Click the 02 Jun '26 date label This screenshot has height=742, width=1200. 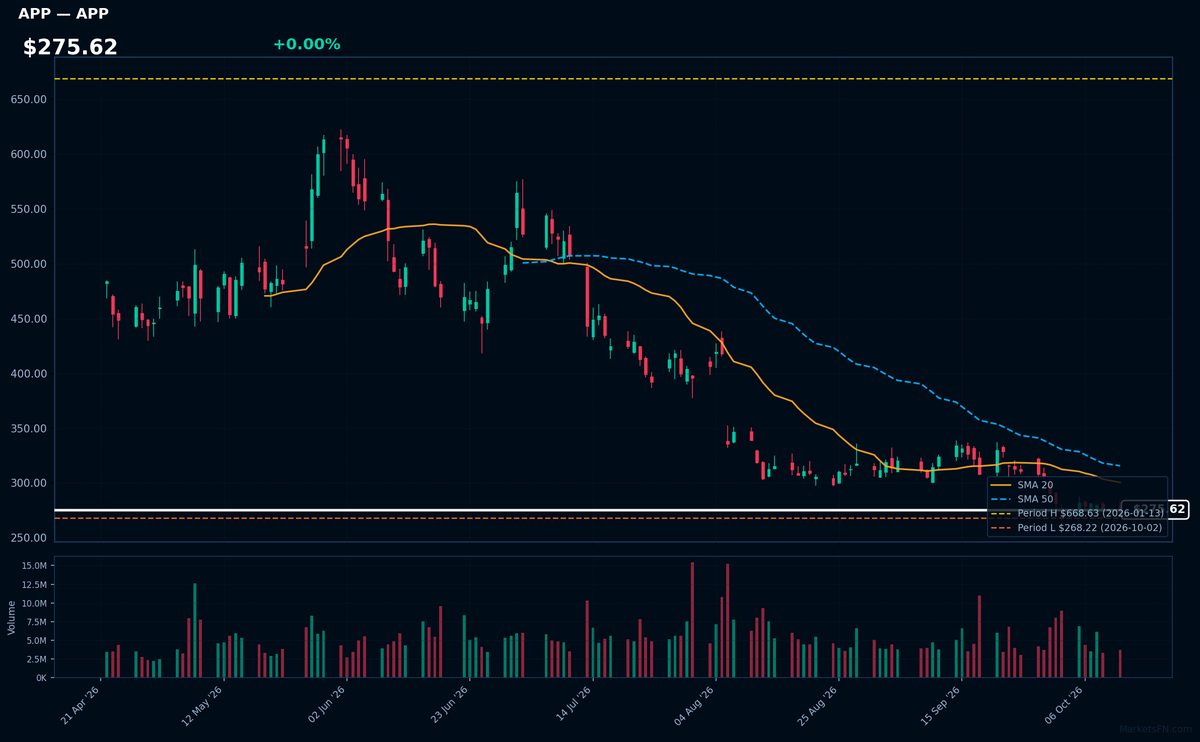(327, 706)
